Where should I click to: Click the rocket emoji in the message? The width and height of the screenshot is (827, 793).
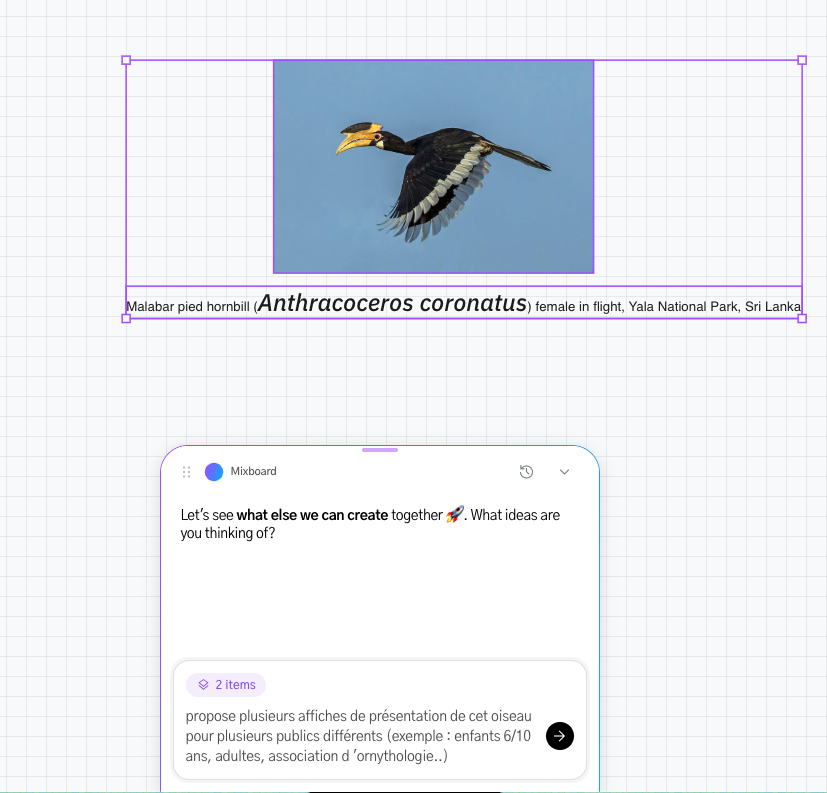(455, 514)
